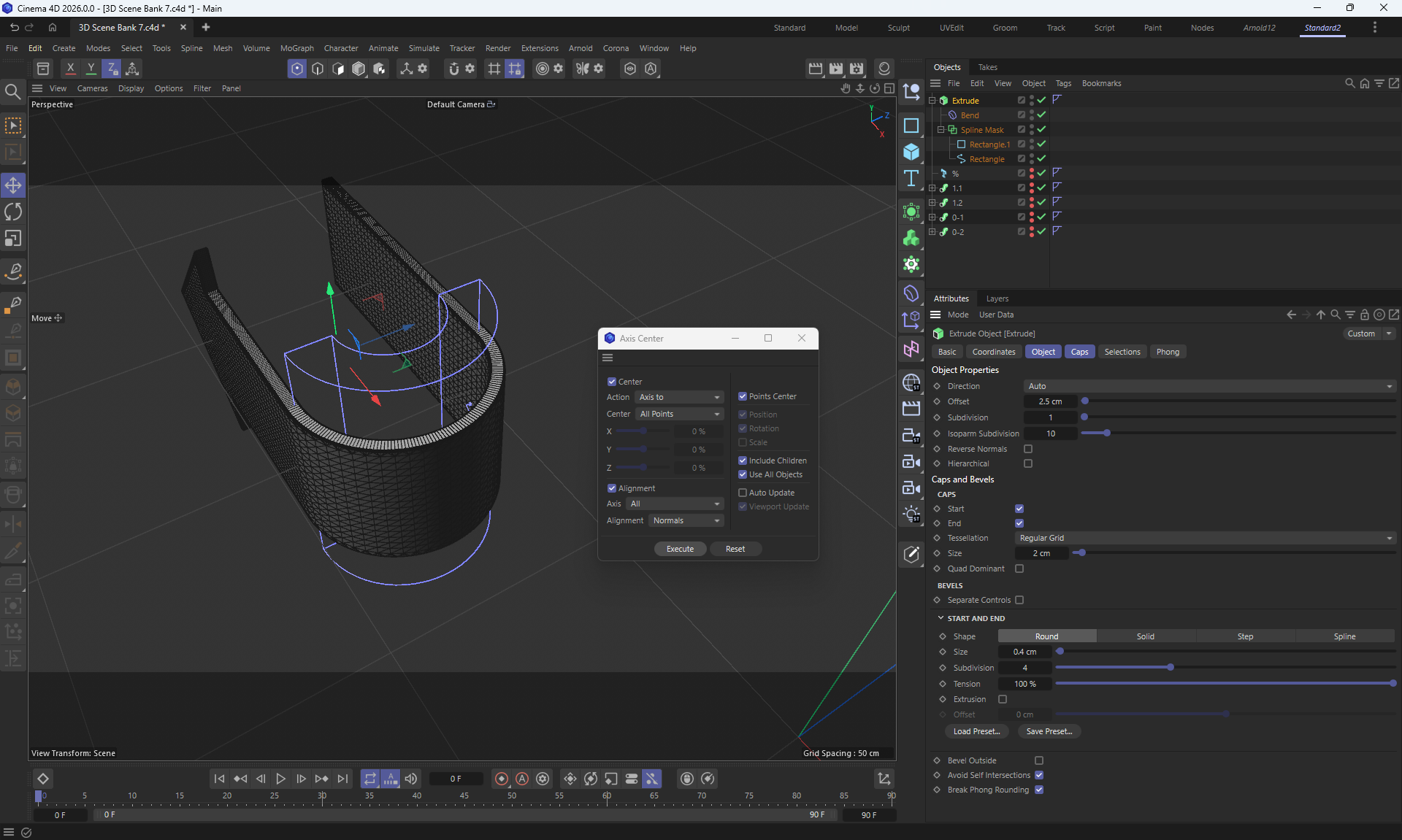This screenshot has width=1402, height=840.
Task: Open the Action 'Axis to' dropdown
Action: pyautogui.click(x=680, y=397)
